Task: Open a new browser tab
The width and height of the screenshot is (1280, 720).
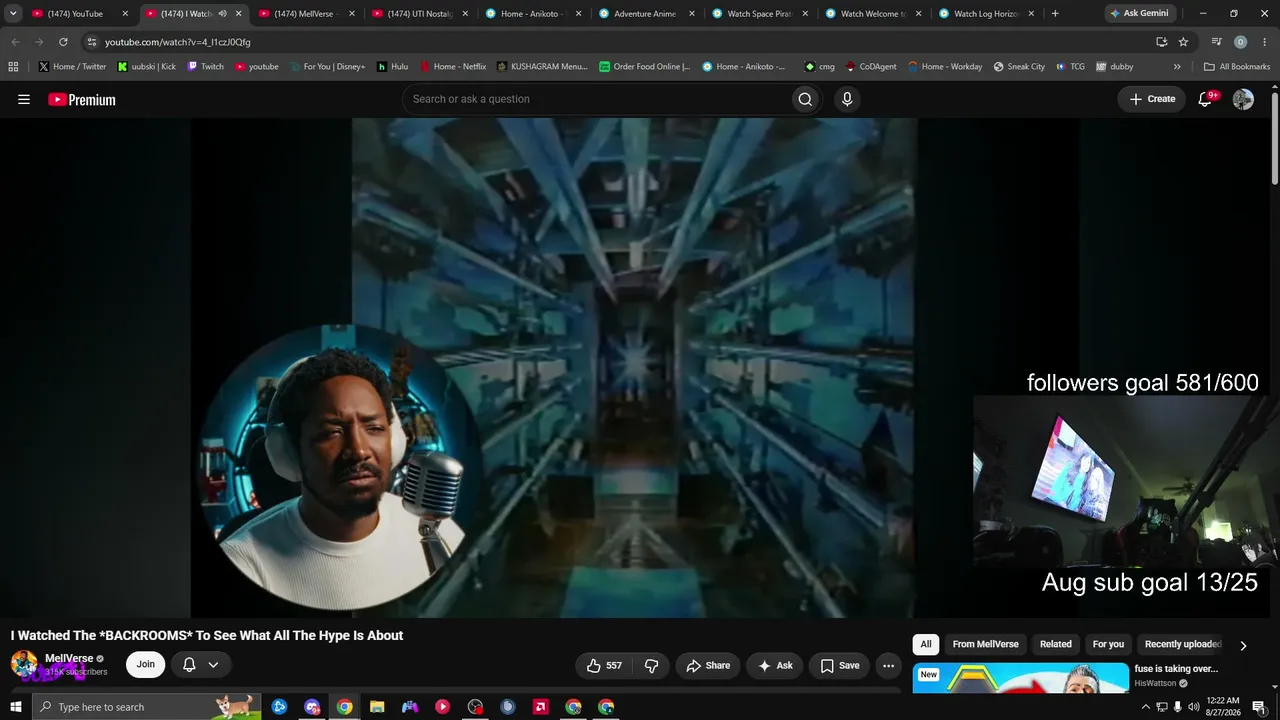Action: (x=1055, y=14)
